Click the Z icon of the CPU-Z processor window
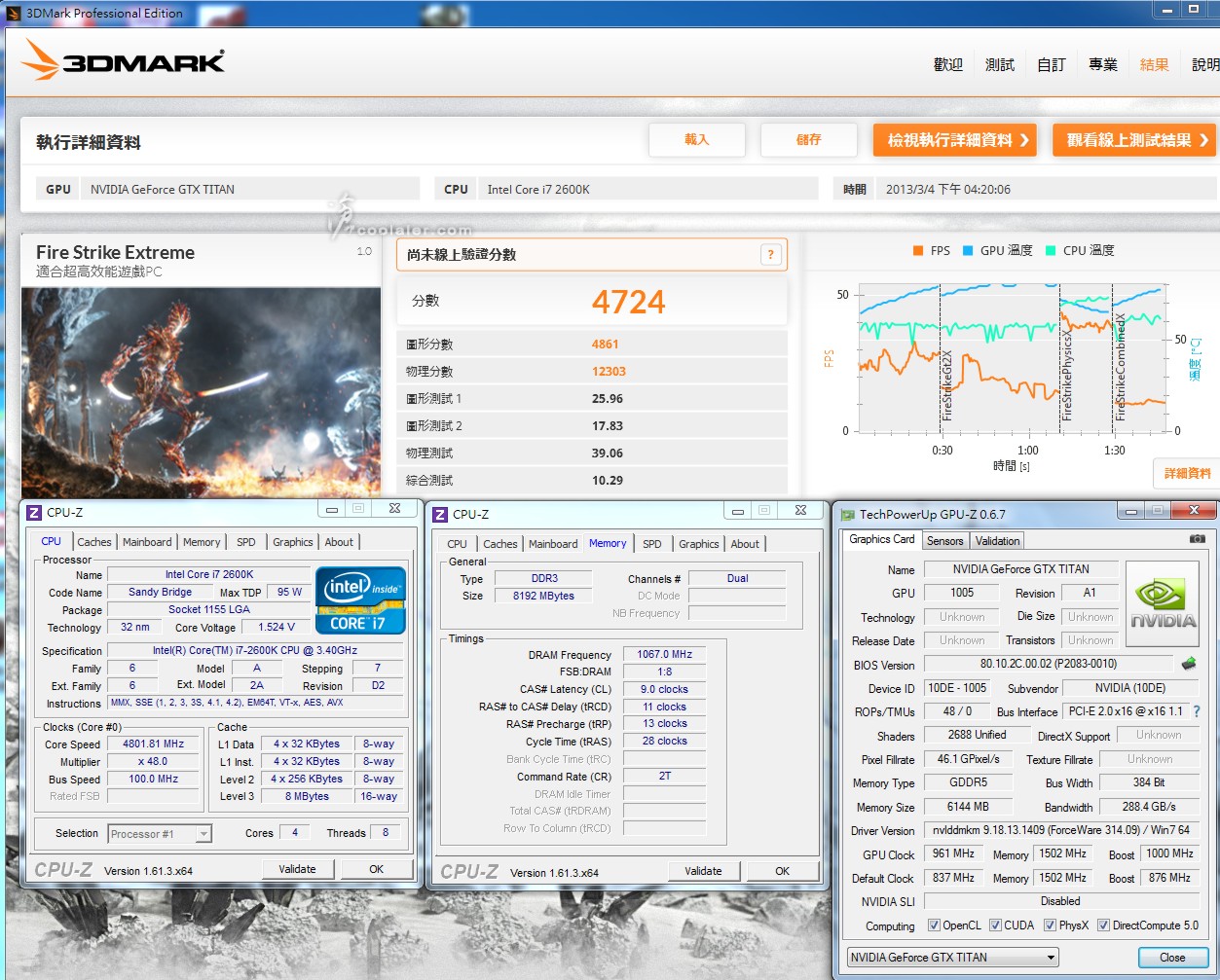Screen dimensions: 1220x980 (x=34, y=512)
